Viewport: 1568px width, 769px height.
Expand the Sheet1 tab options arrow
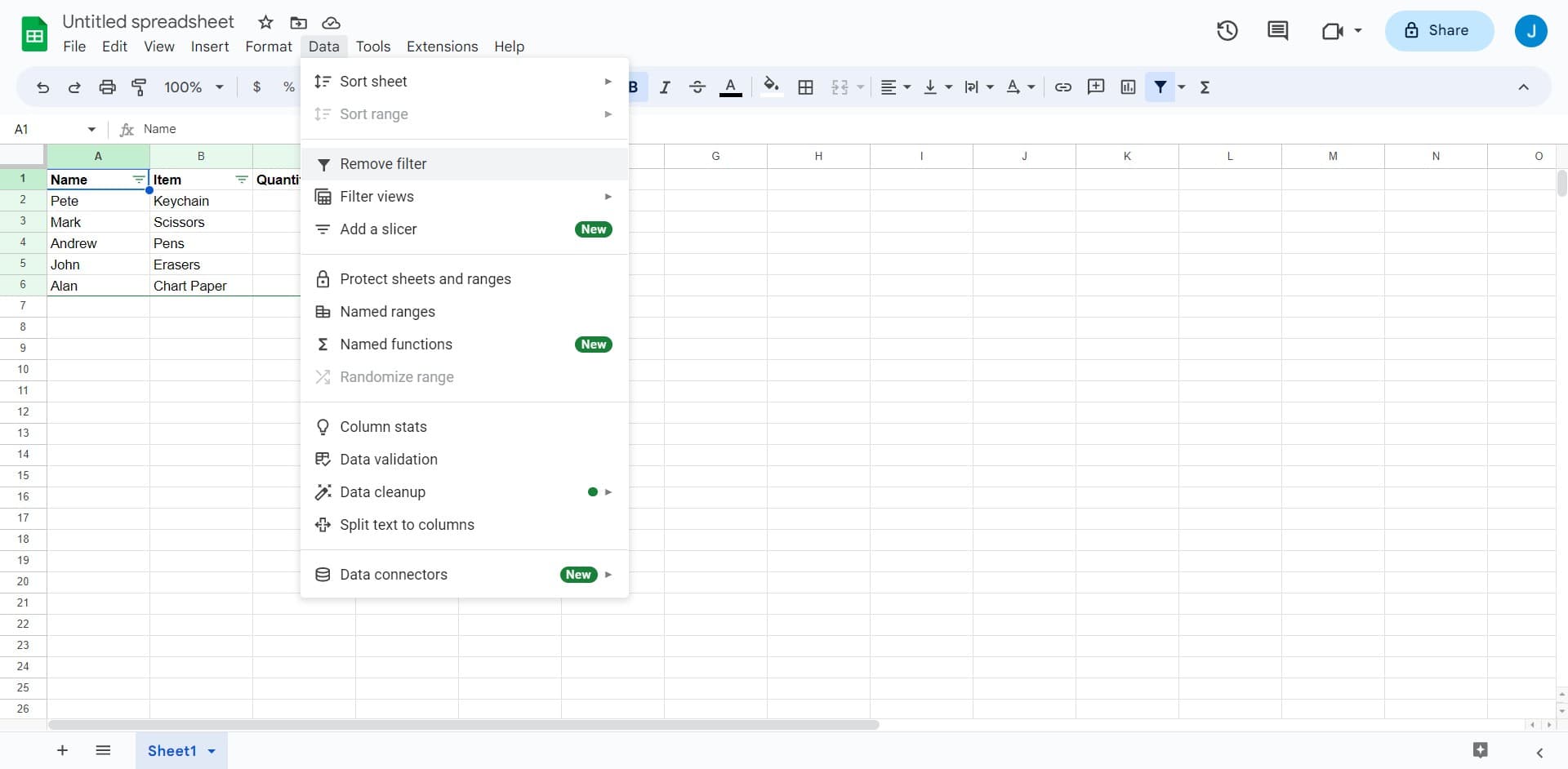click(x=212, y=751)
